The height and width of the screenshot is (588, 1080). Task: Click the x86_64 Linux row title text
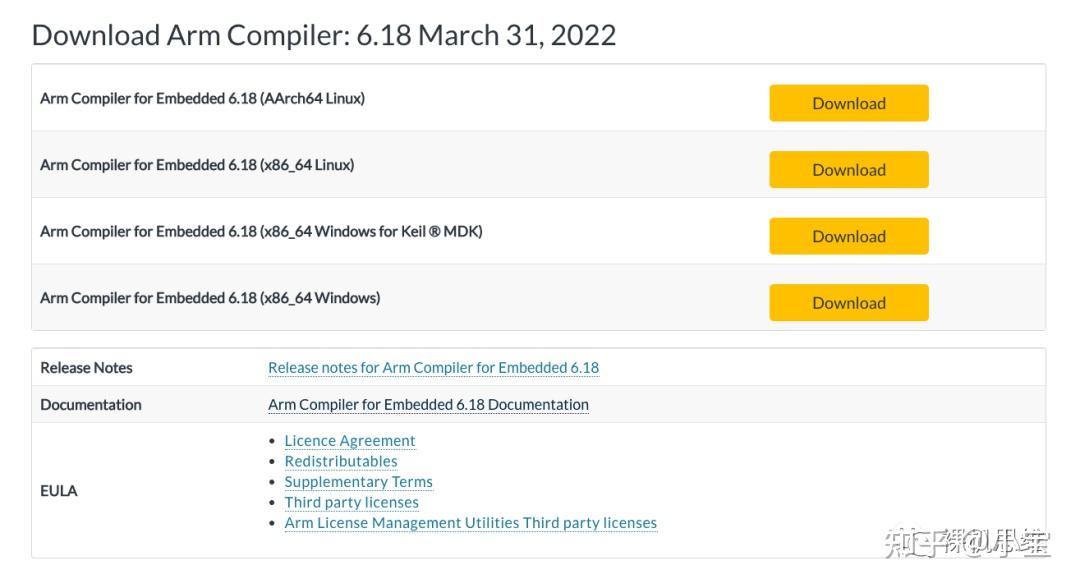point(197,165)
